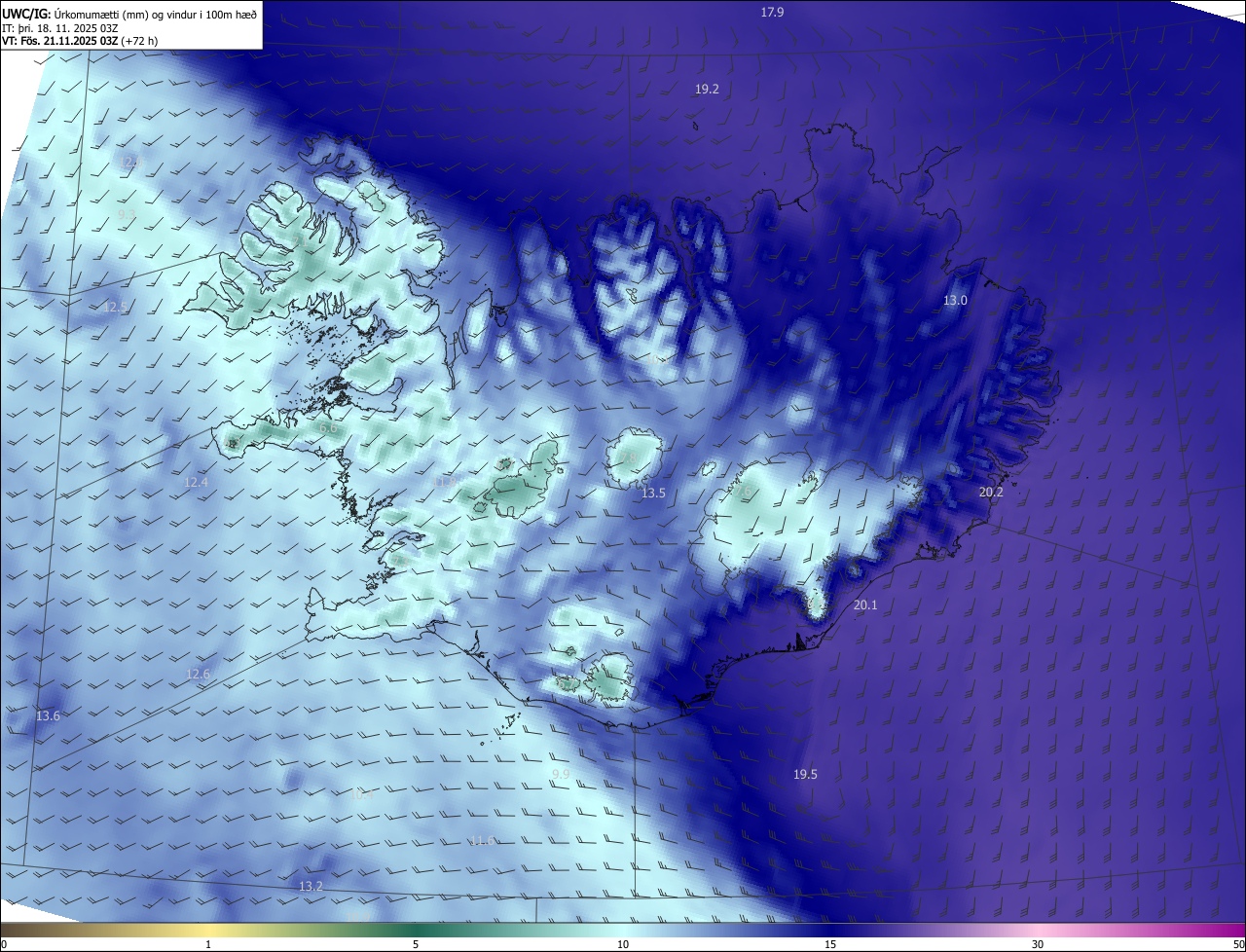Click the colorbar label 50
Image resolution: width=1246 pixels, height=952 pixels.
pos(1239,944)
